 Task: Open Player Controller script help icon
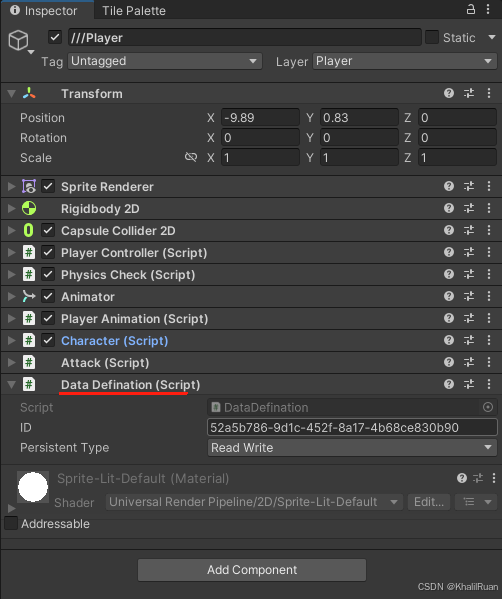pyautogui.click(x=449, y=253)
